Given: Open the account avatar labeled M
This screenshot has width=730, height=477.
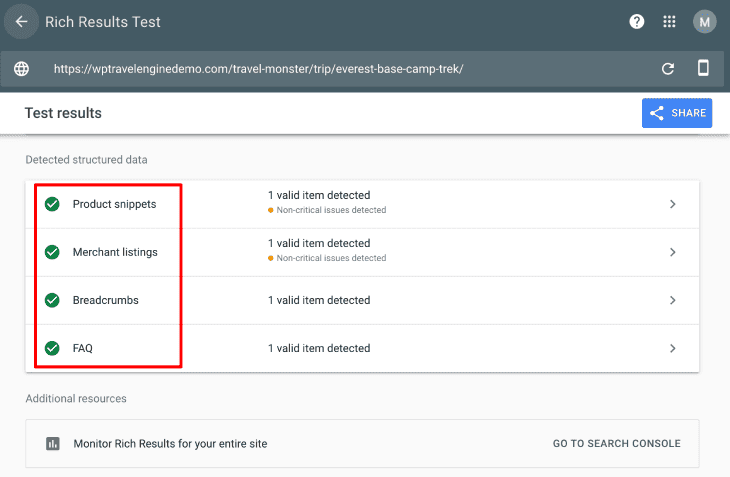Looking at the screenshot, I should [704, 21].
